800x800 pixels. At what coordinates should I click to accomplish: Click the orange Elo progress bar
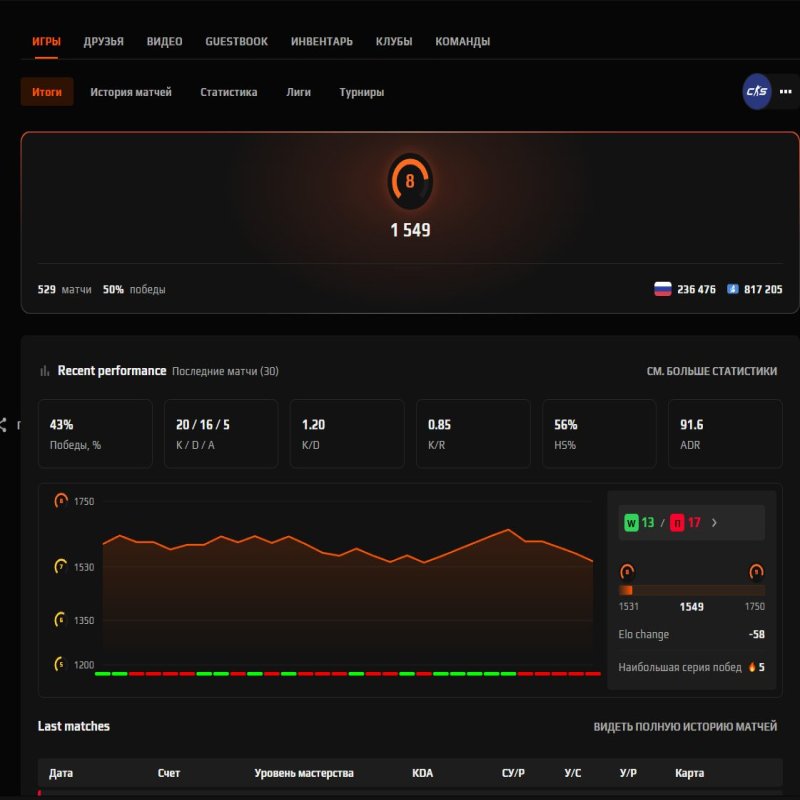point(627,589)
